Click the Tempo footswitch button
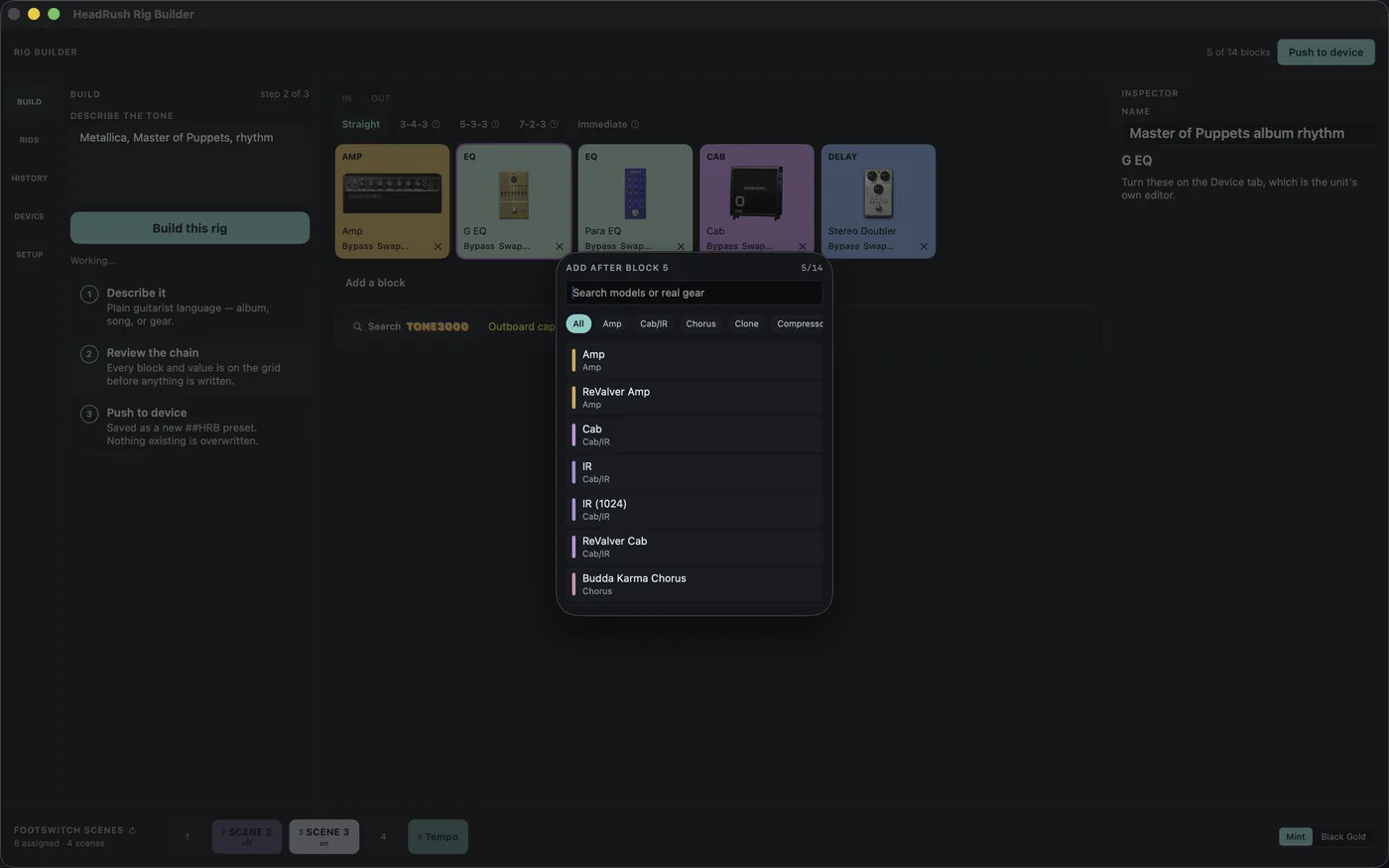 (x=438, y=836)
